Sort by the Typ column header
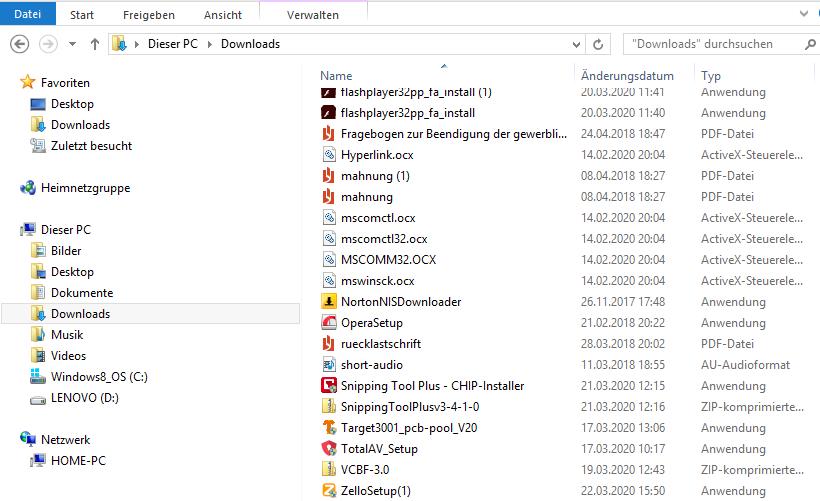The width and height of the screenshot is (820, 501). (x=711, y=76)
